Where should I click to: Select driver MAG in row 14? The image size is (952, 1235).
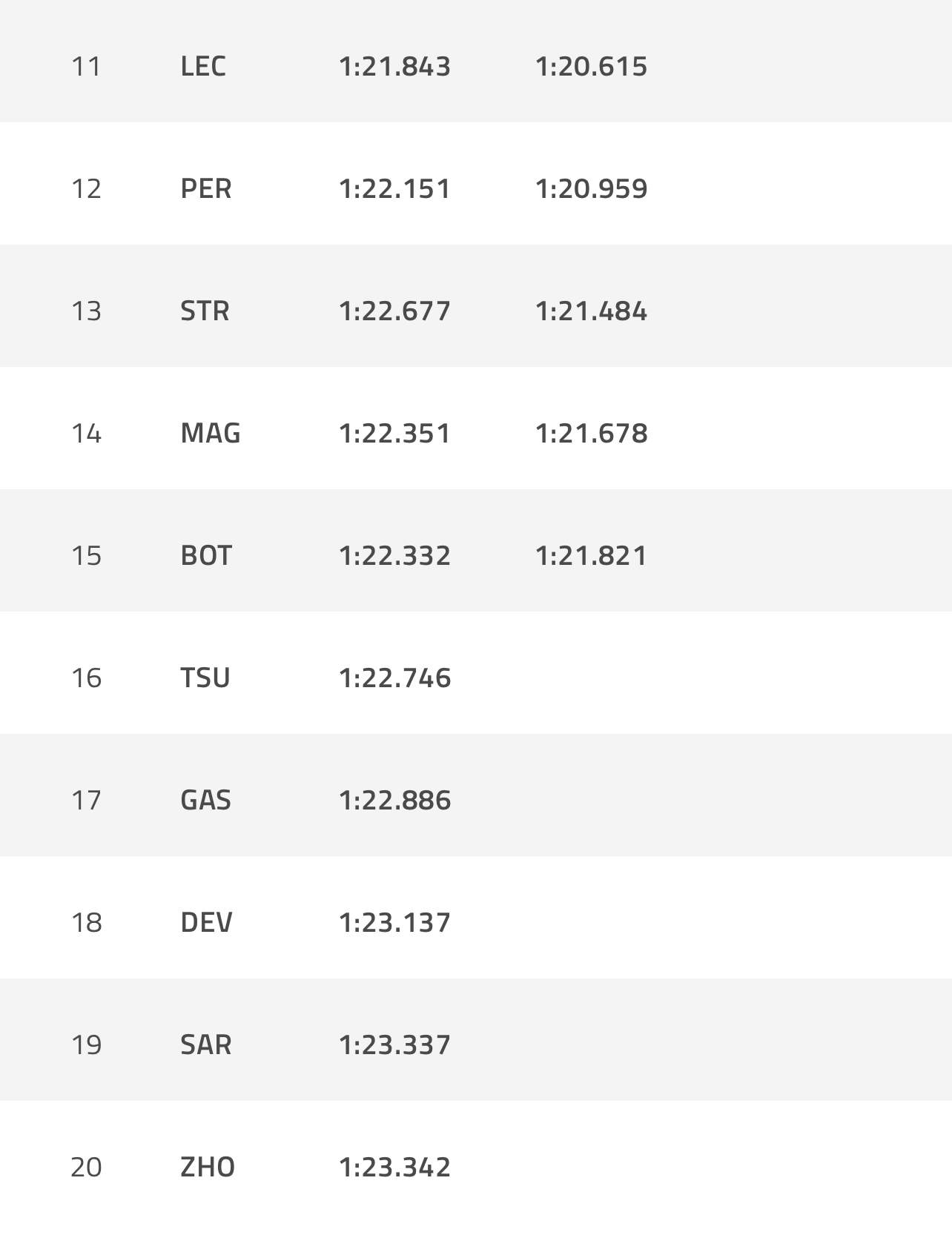pos(210,433)
